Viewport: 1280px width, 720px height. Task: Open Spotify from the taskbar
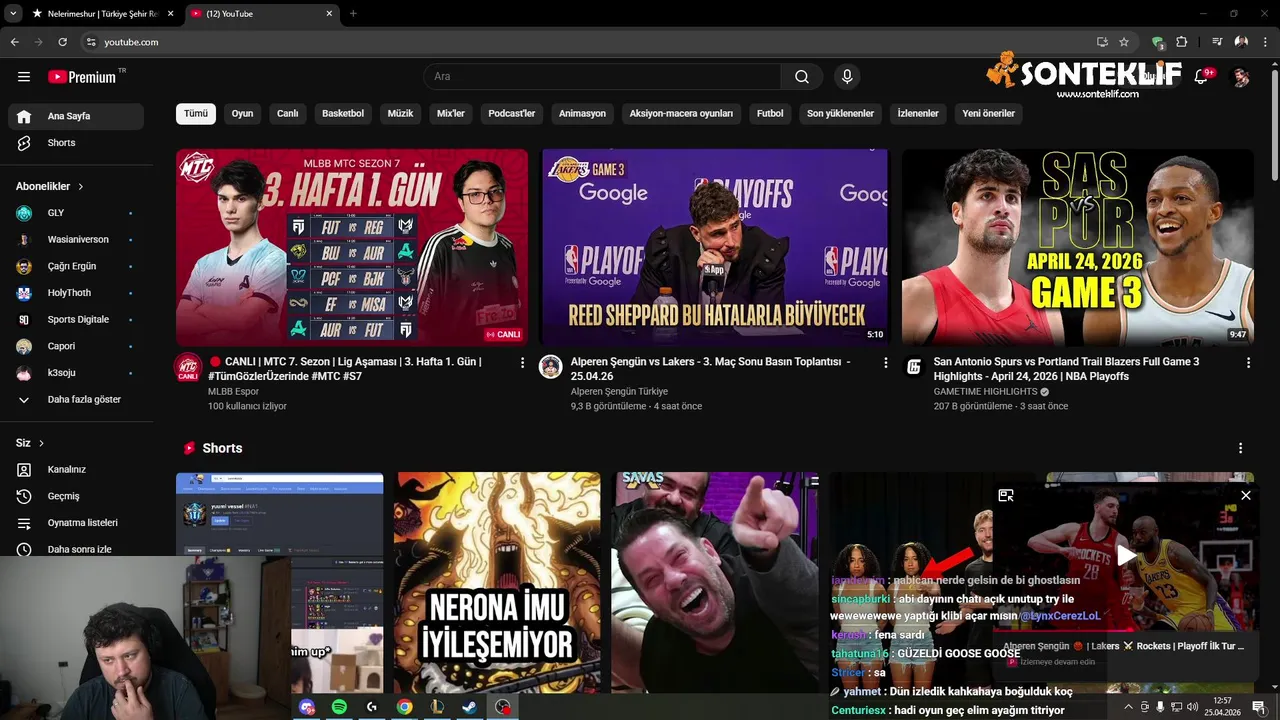pyautogui.click(x=339, y=707)
